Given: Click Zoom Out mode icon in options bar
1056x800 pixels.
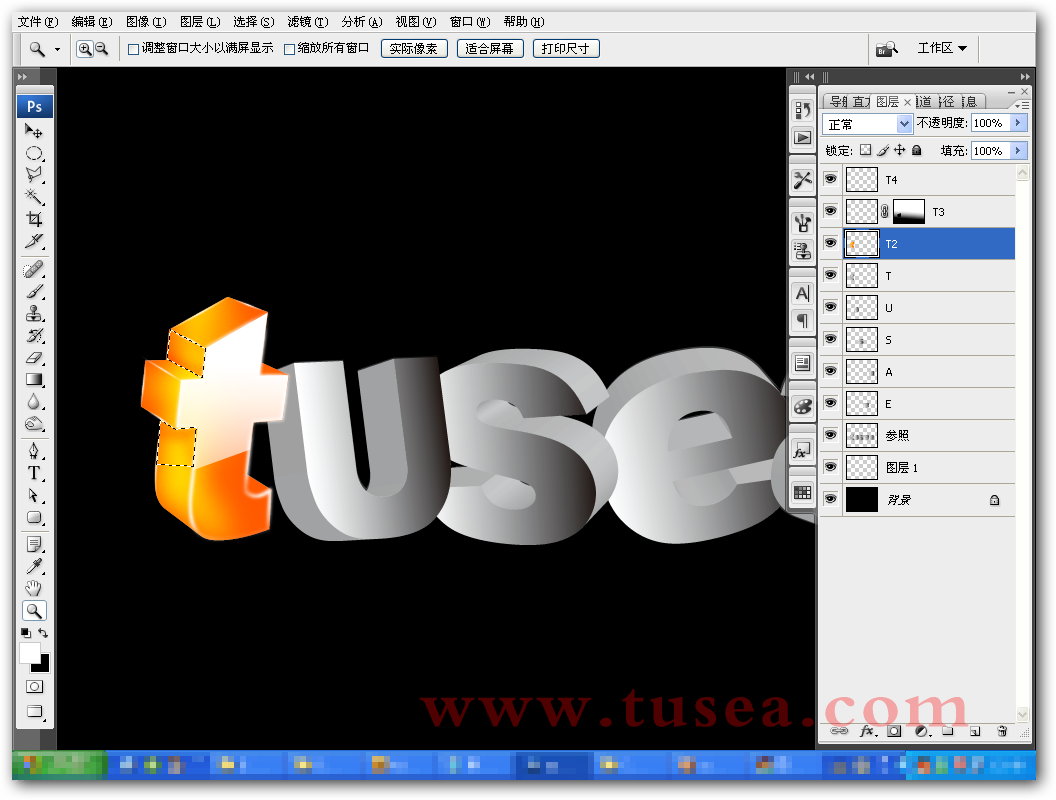Looking at the screenshot, I should pyautogui.click(x=101, y=48).
